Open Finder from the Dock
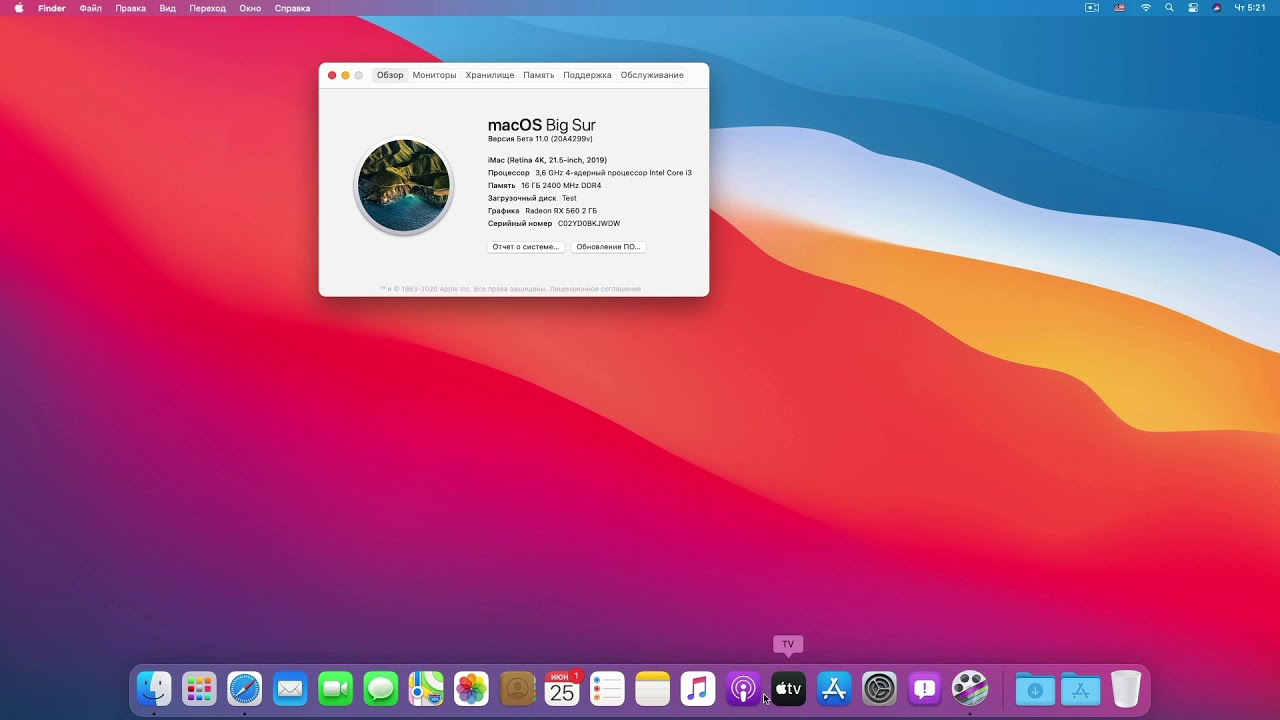1280x720 pixels. (x=154, y=688)
